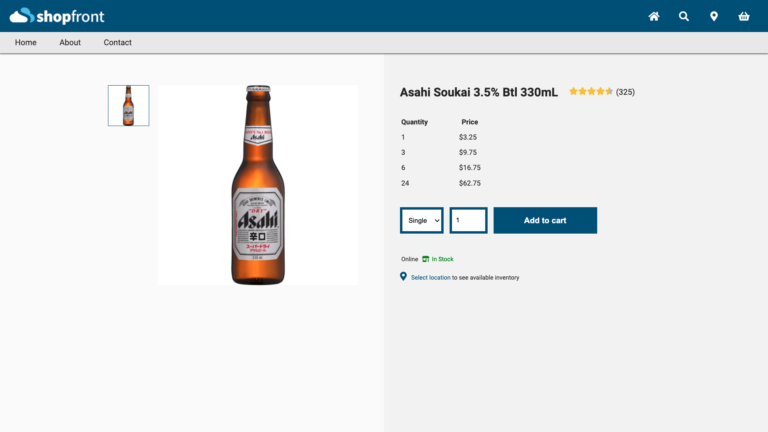Click the home icon in header
The image size is (768, 432).
coord(654,16)
